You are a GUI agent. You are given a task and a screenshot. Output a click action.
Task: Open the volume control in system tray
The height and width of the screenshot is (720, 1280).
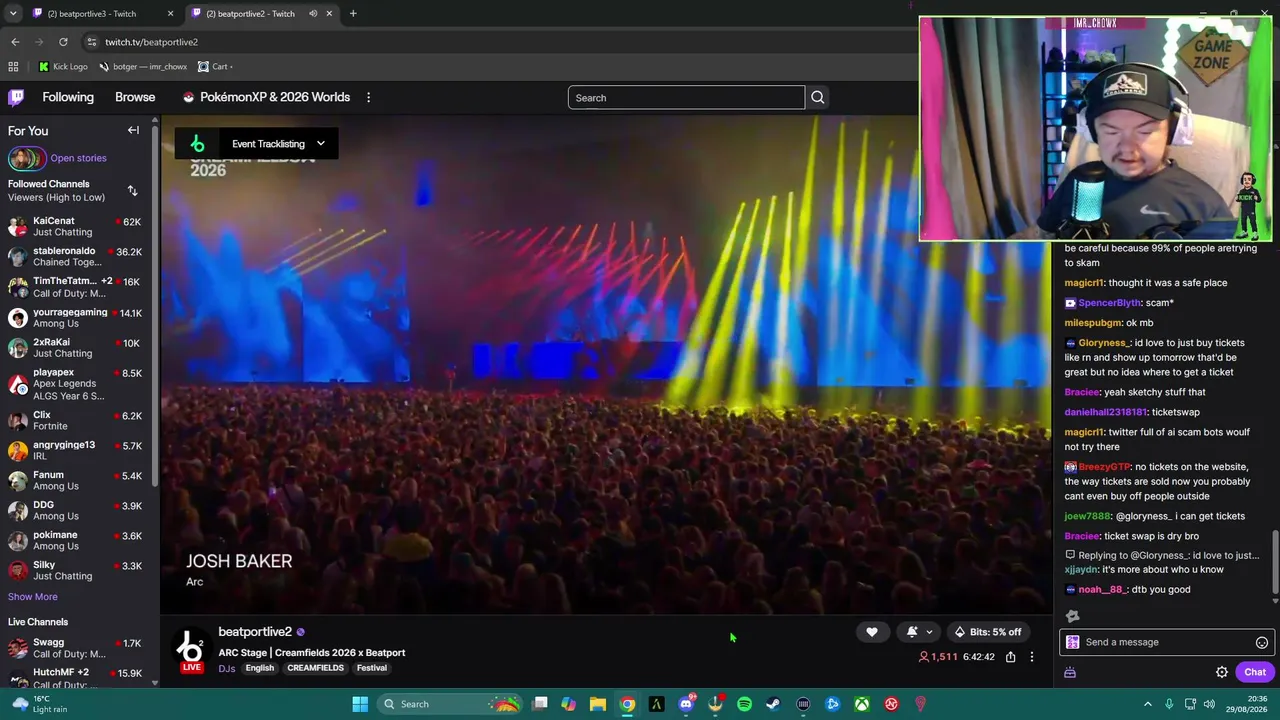tap(1209, 704)
